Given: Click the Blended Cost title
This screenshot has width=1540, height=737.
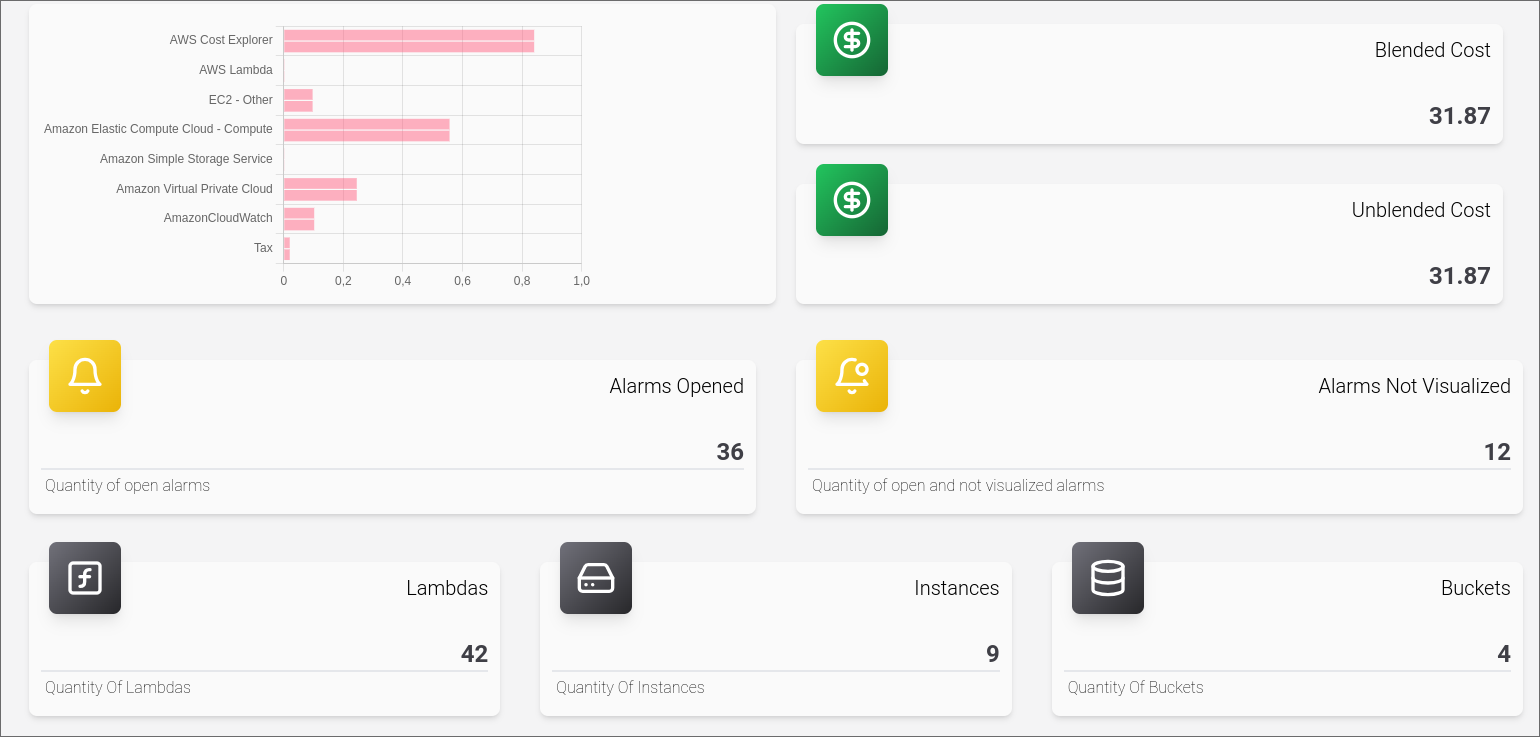Looking at the screenshot, I should (1432, 50).
